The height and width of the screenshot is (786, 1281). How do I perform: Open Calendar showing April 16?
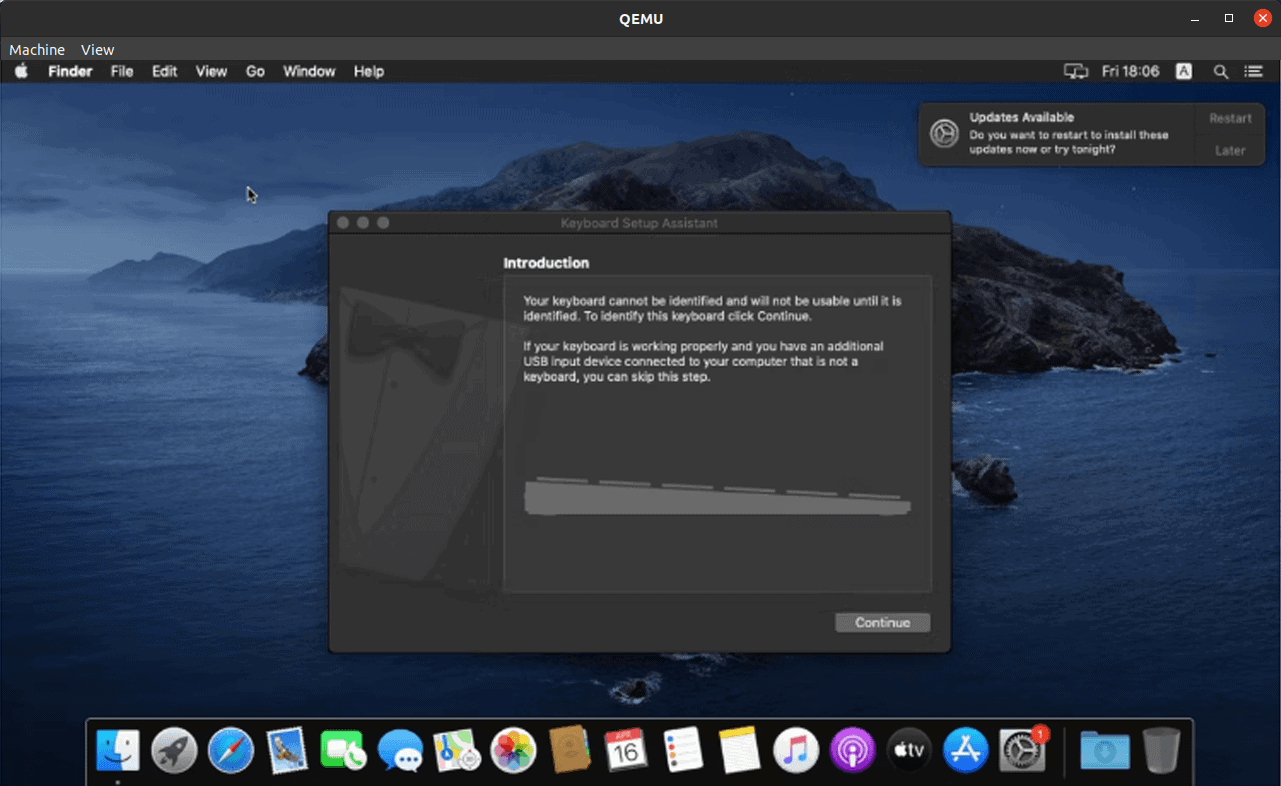[626, 750]
